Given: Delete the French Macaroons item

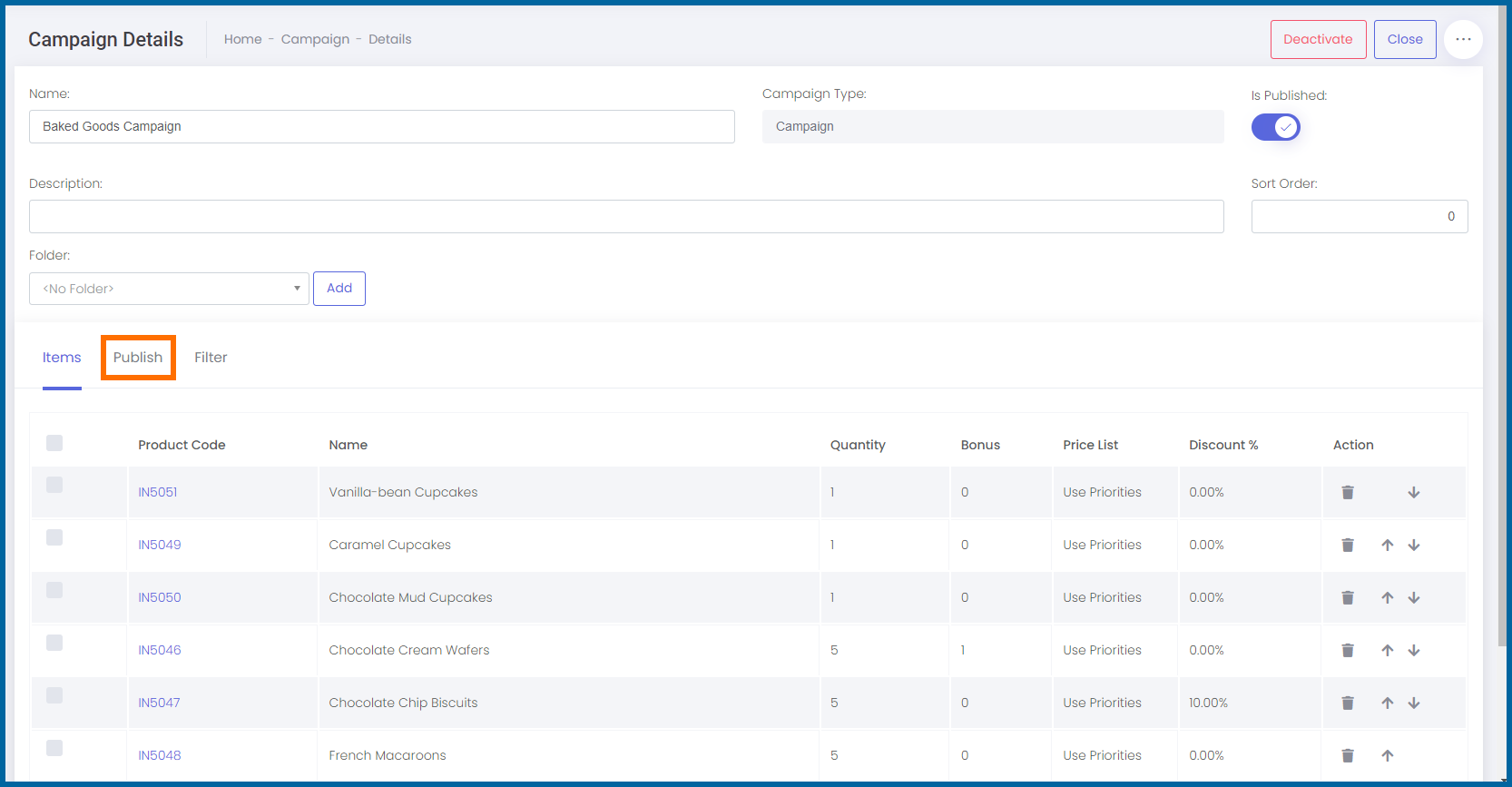Looking at the screenshot, I should (1348, 755).
